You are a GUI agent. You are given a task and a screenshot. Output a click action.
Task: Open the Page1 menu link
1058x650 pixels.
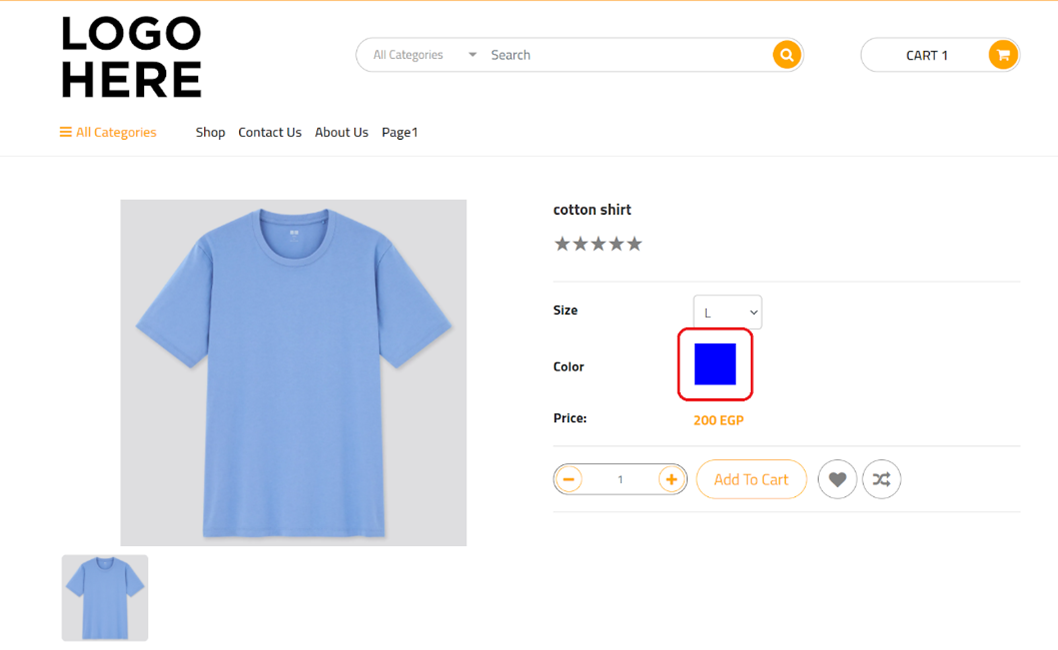click(x=399, y=132)
